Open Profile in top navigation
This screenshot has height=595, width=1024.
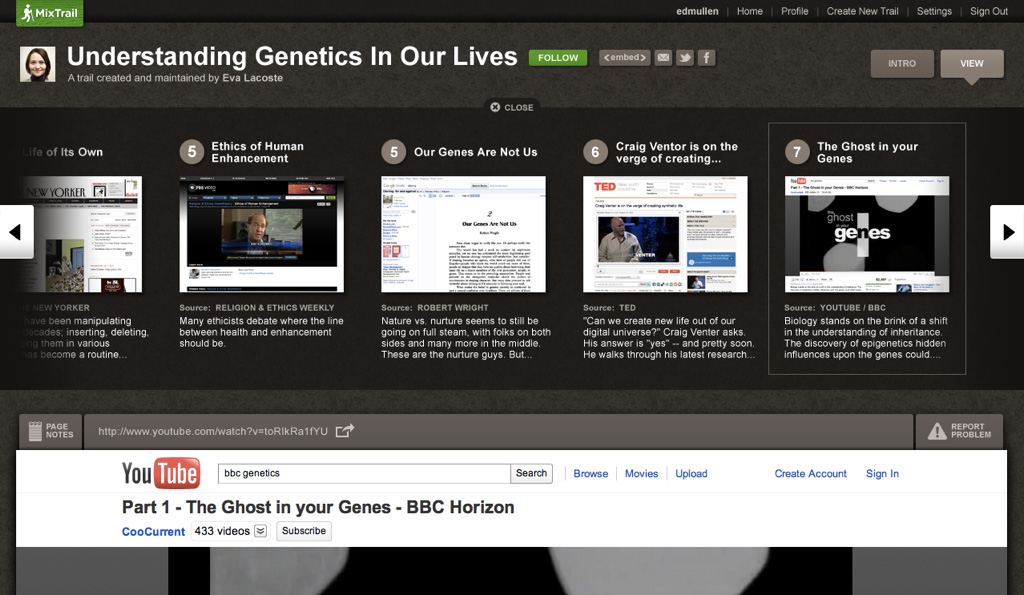(x=794, y=11)
